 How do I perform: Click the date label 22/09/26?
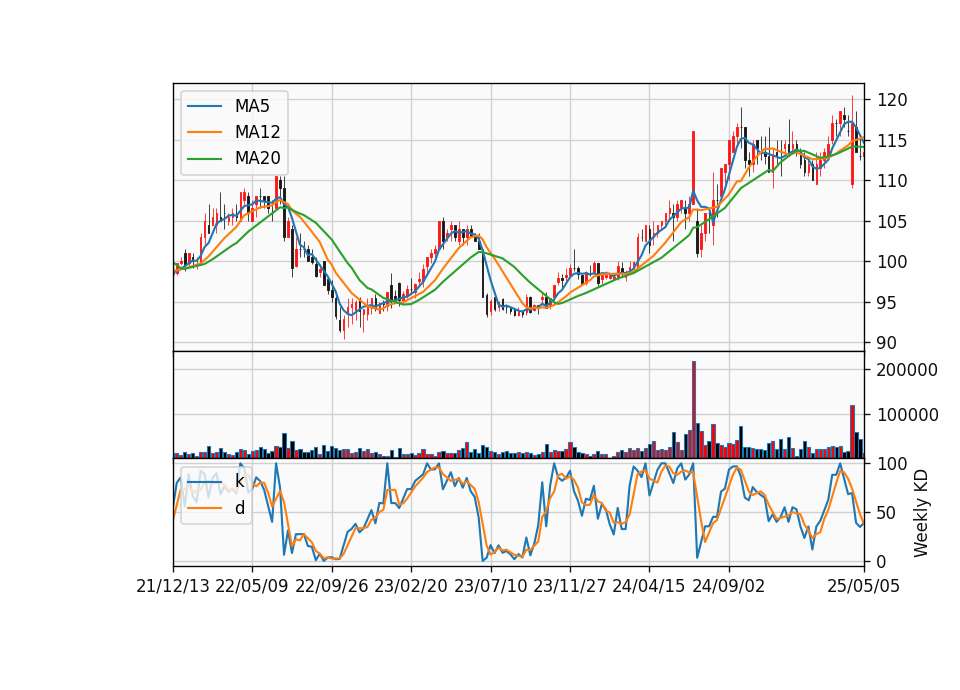tap(332, 586)
